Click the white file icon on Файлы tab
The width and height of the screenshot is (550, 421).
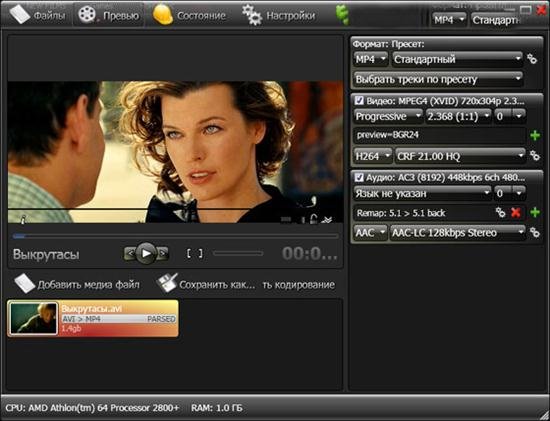(x=20, y=14)
